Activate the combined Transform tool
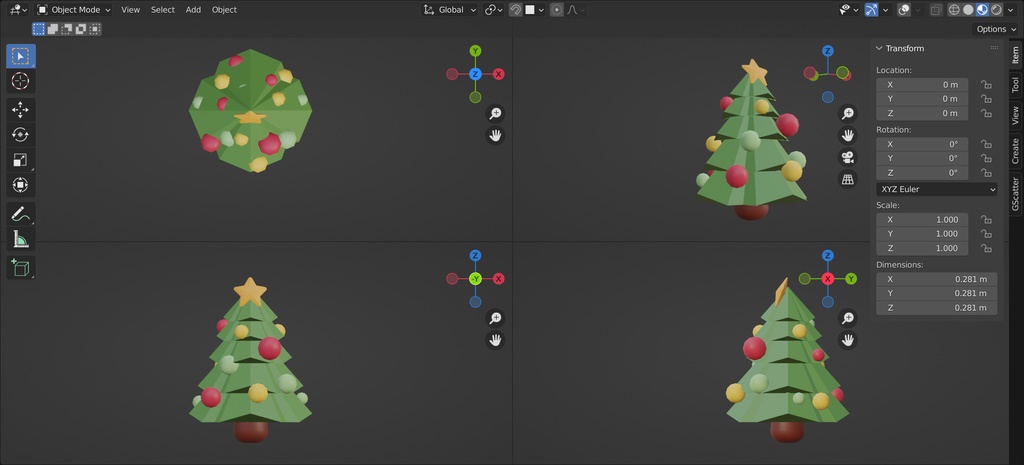Screen dimensions: 1024x465 21,185
